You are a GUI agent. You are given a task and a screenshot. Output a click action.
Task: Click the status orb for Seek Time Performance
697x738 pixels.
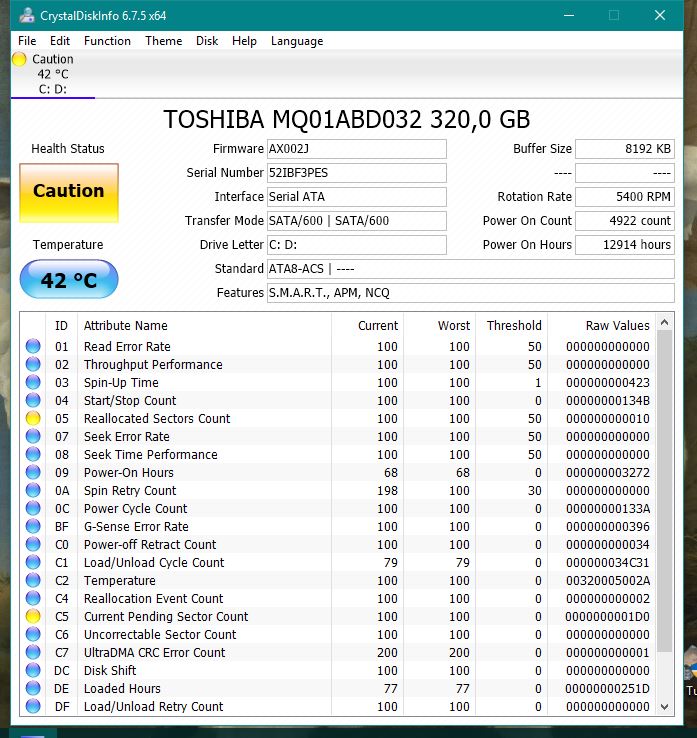coord(33,454)
